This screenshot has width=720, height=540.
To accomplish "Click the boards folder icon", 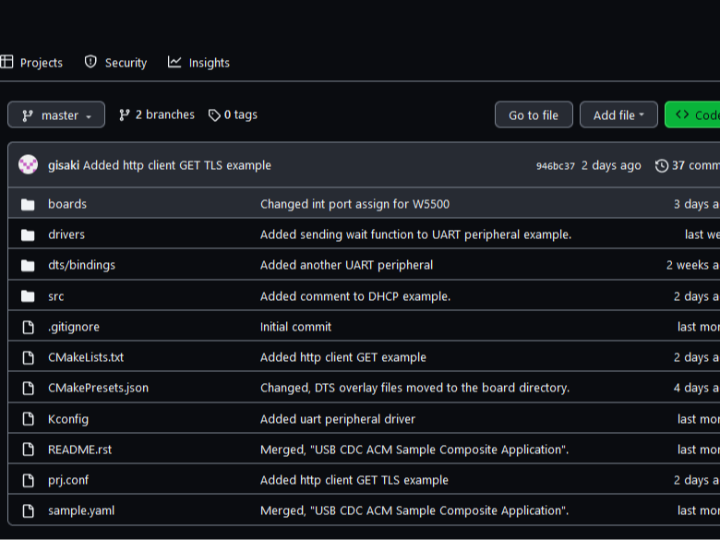I will [x=28, y=204].
